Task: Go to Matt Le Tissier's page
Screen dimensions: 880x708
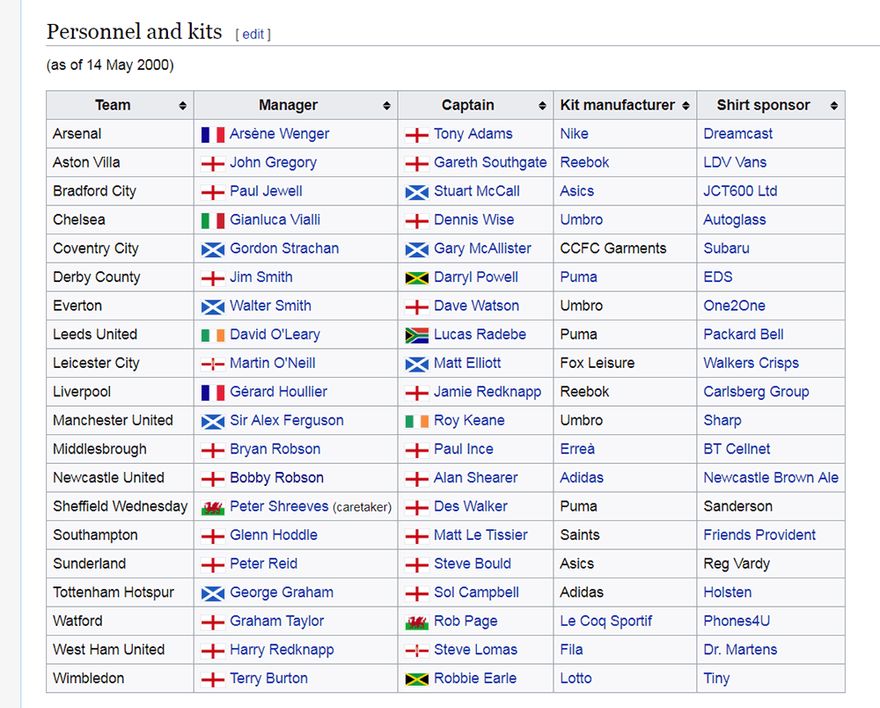Action: (x=480, y=535)
